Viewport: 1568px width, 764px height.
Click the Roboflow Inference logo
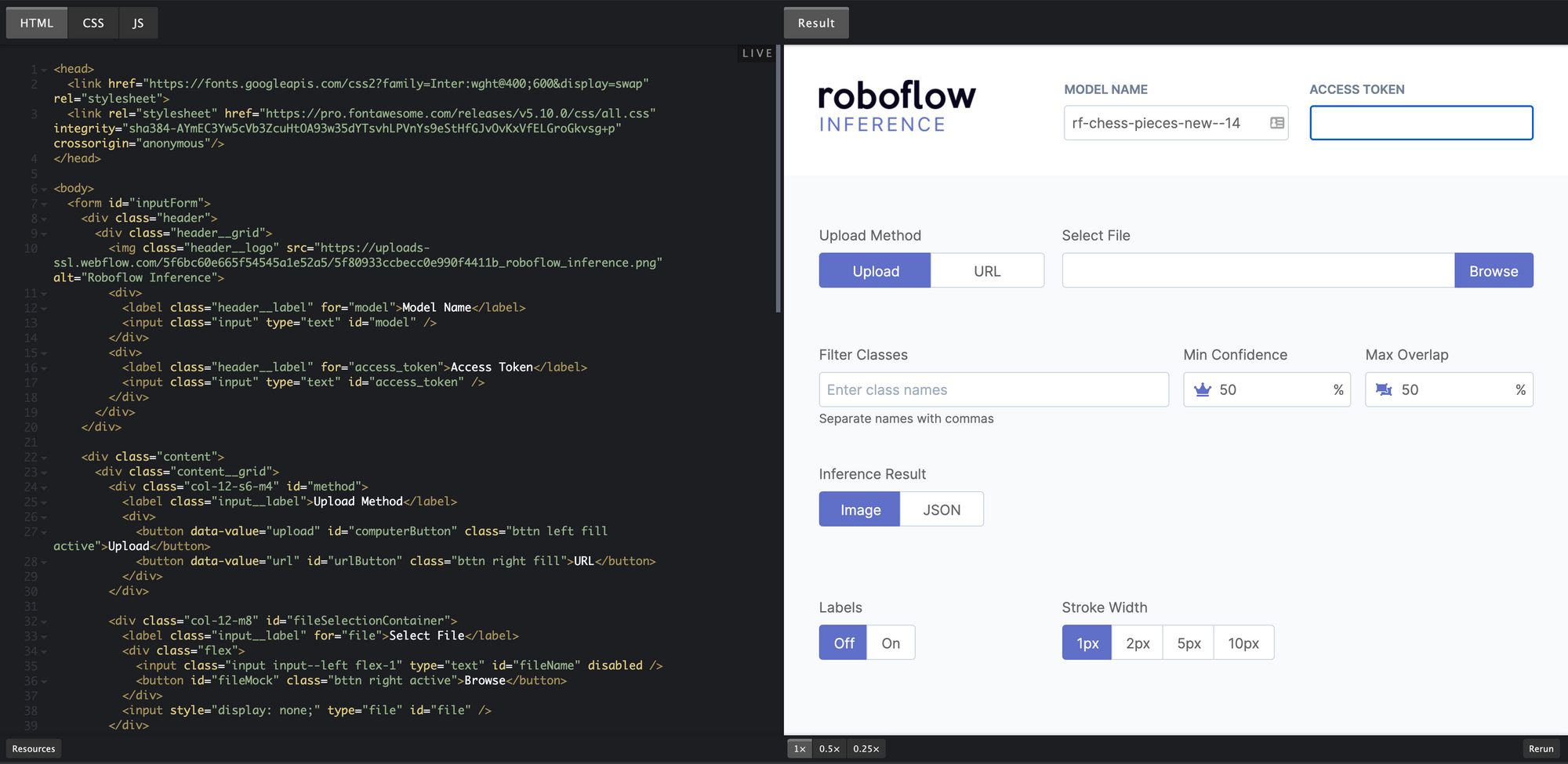pos(896,106)
